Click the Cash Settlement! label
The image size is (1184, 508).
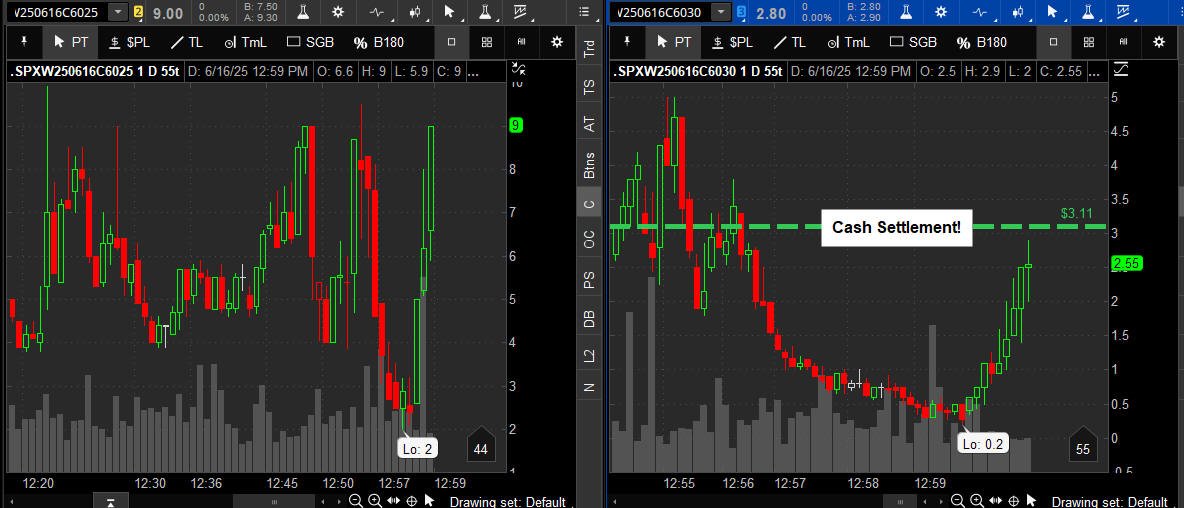(x=896, y=227)
